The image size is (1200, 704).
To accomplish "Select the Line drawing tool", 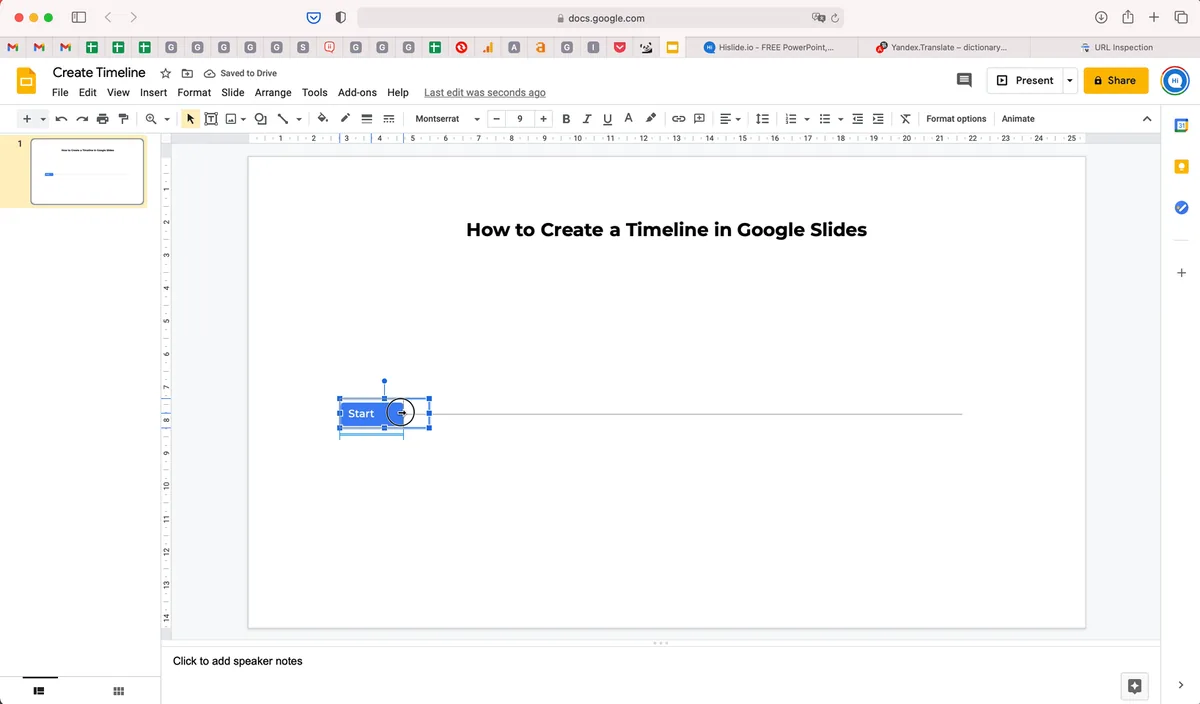I will (x=283, y=119).
